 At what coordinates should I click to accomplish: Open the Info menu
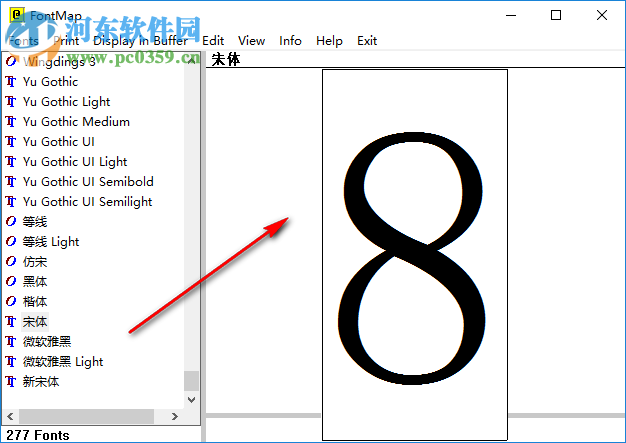(290, 41)
